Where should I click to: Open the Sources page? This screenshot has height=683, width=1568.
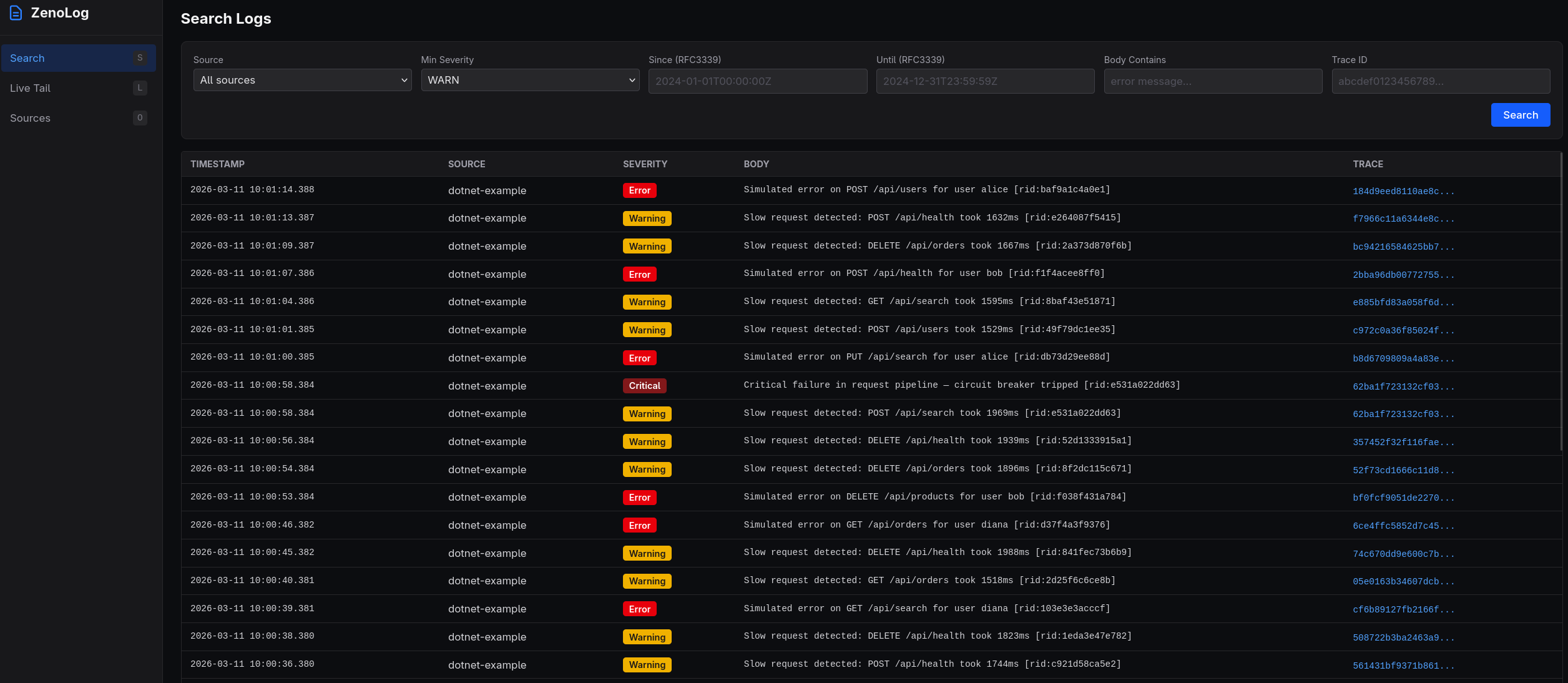point(30,118)
